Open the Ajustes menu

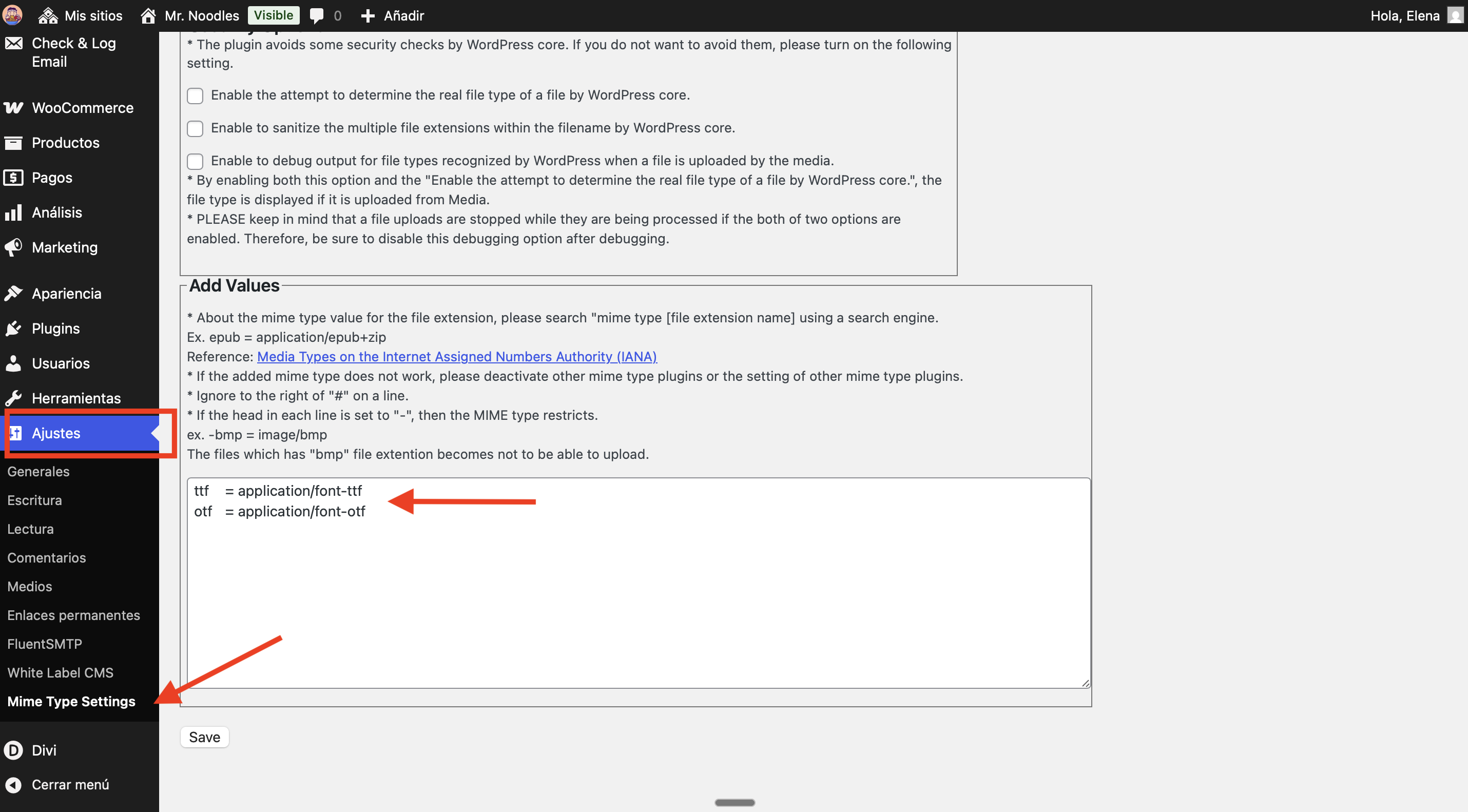pyautogui.click(x=80, y=433)
